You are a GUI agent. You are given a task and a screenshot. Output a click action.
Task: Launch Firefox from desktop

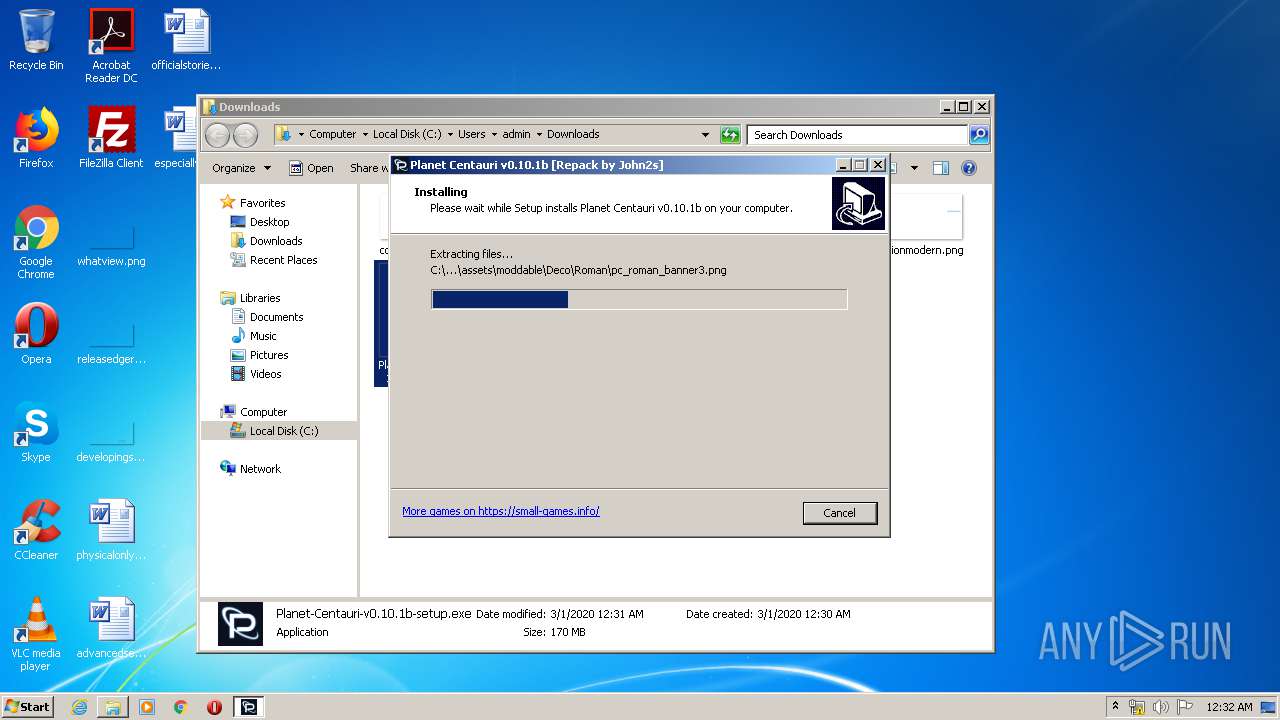(x=36, y=138)
